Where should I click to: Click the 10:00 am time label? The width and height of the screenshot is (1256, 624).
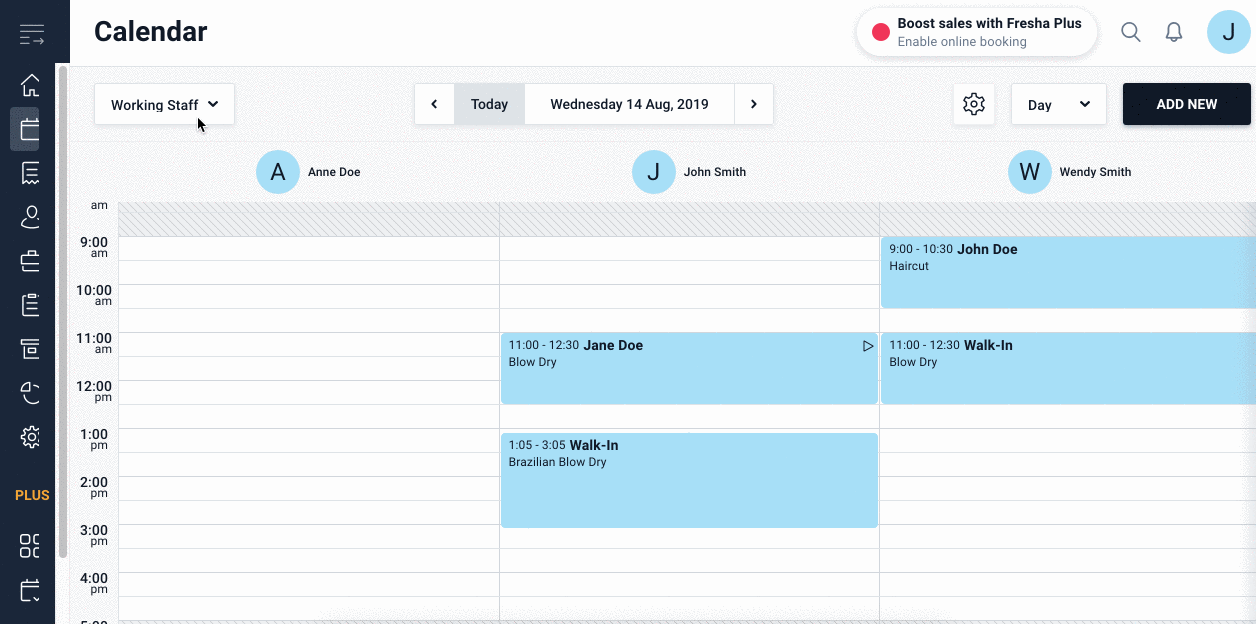[94, 295]
